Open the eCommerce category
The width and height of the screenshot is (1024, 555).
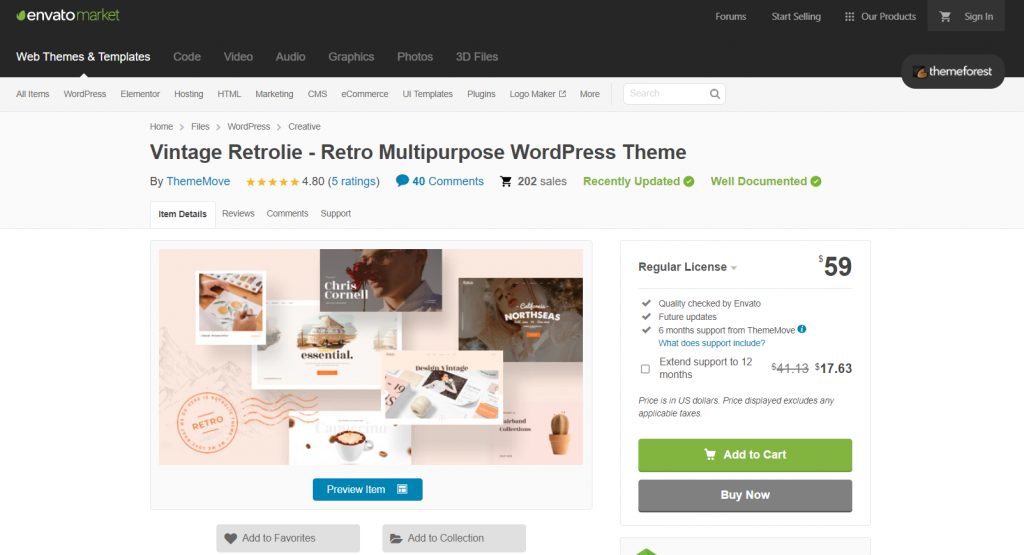click(x=364, y=94)
